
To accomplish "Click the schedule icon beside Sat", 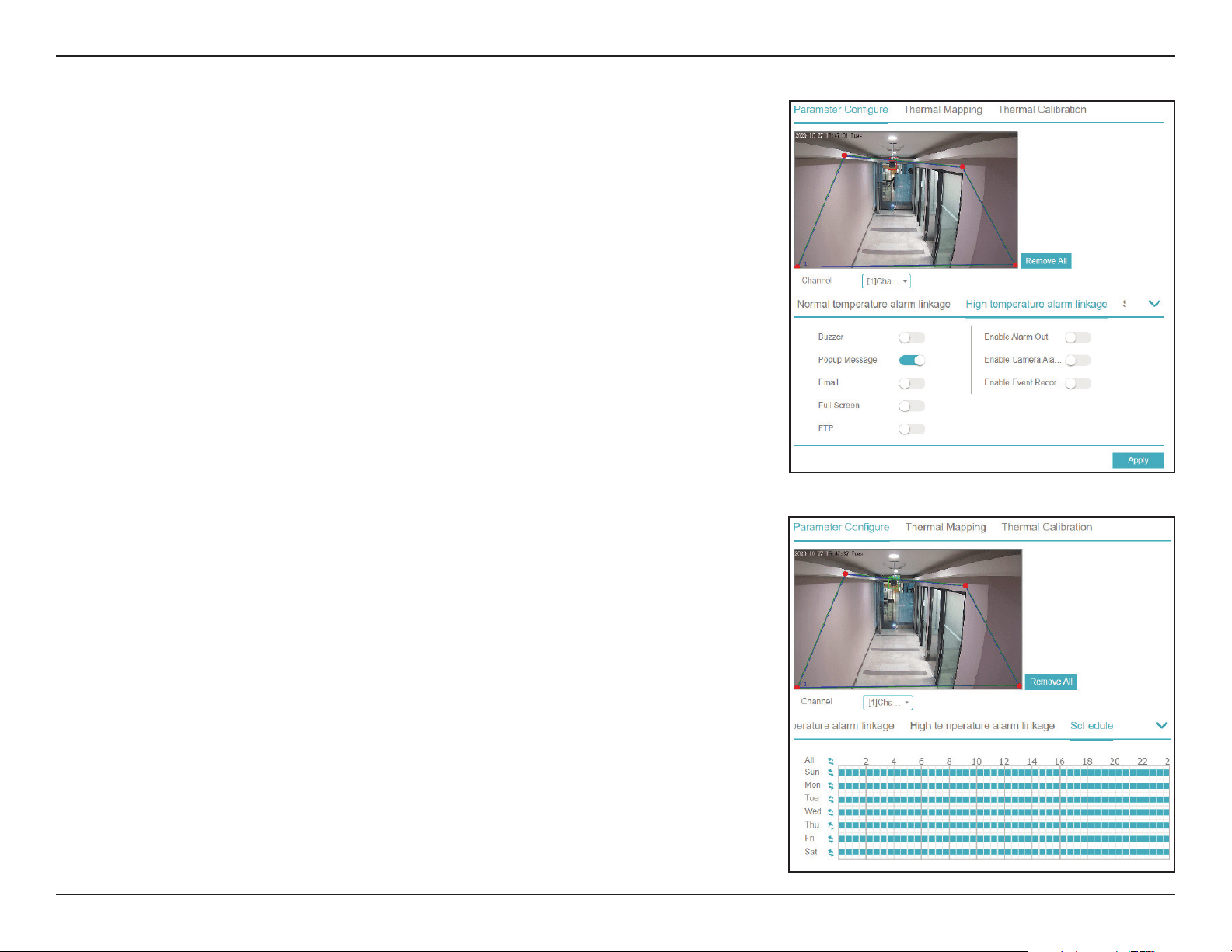I will (831, 853).
